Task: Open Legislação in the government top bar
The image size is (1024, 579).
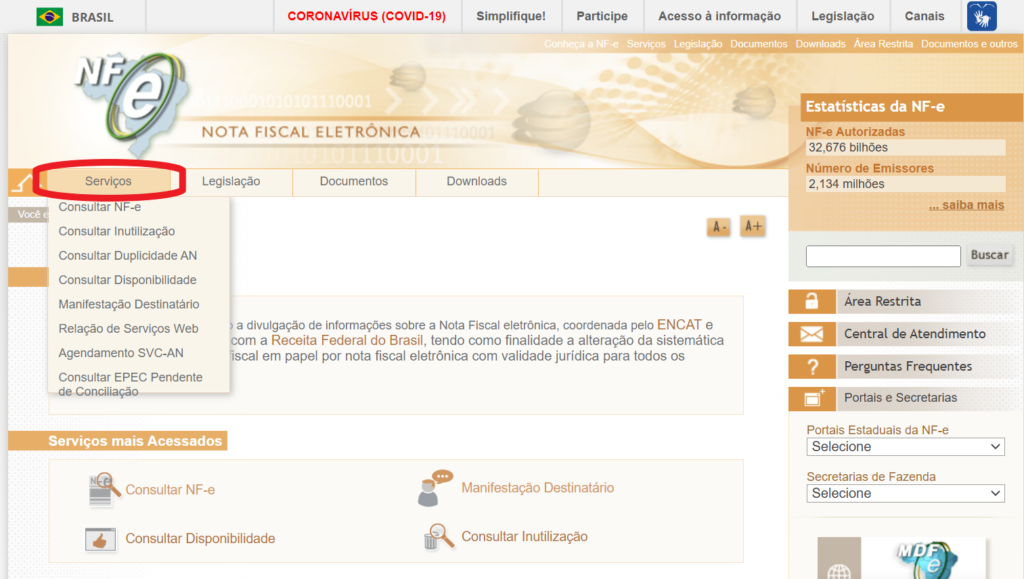Action: (842, 16)
